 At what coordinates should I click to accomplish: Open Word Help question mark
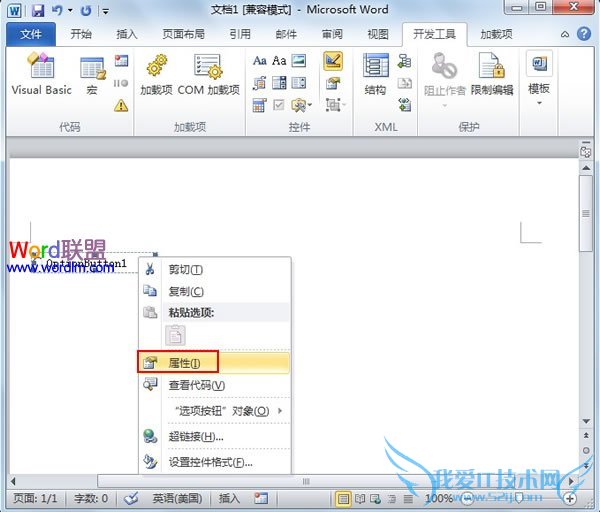tap(584, 34)
